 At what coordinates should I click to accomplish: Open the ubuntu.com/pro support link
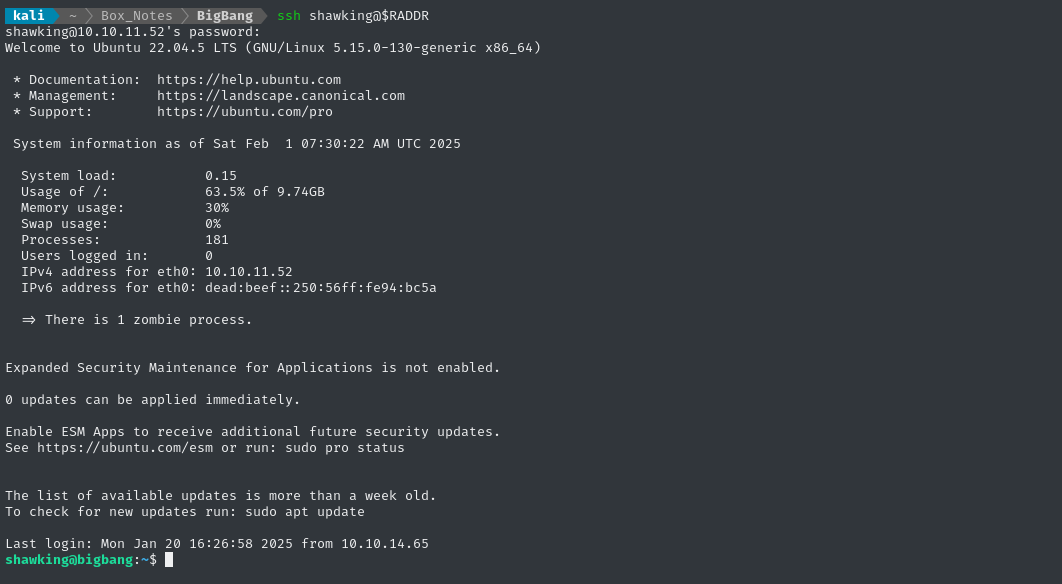245,112
